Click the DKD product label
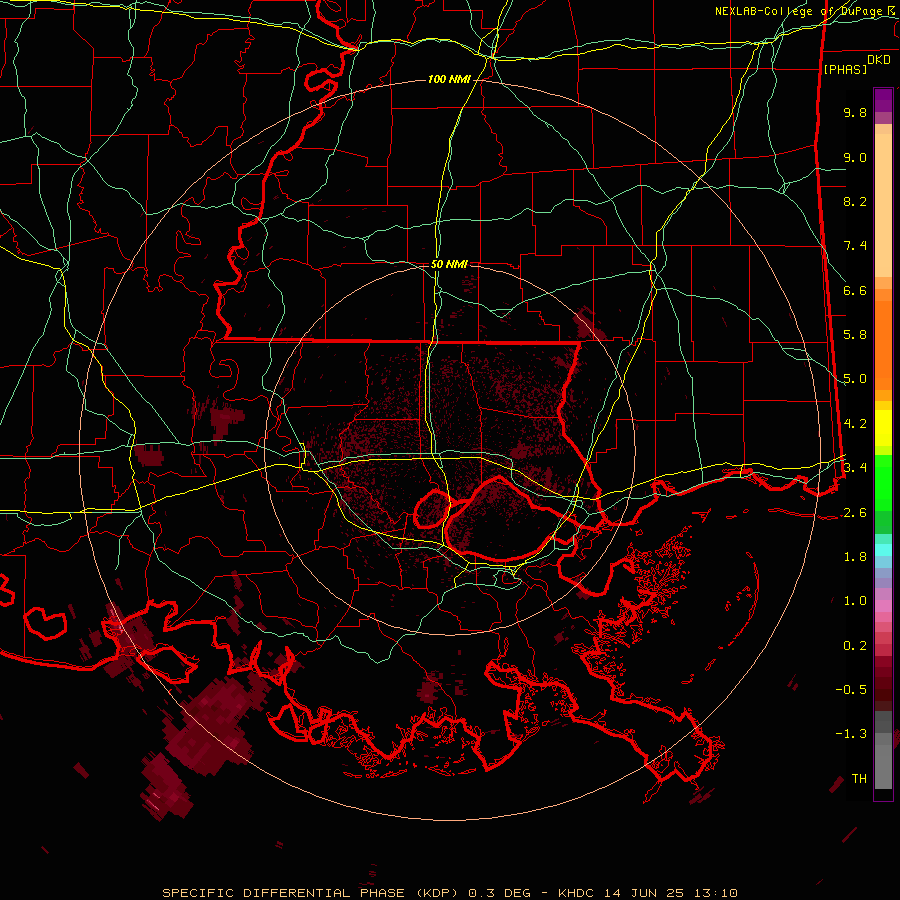Screen dimensions: 900x900 coord(879,60)
